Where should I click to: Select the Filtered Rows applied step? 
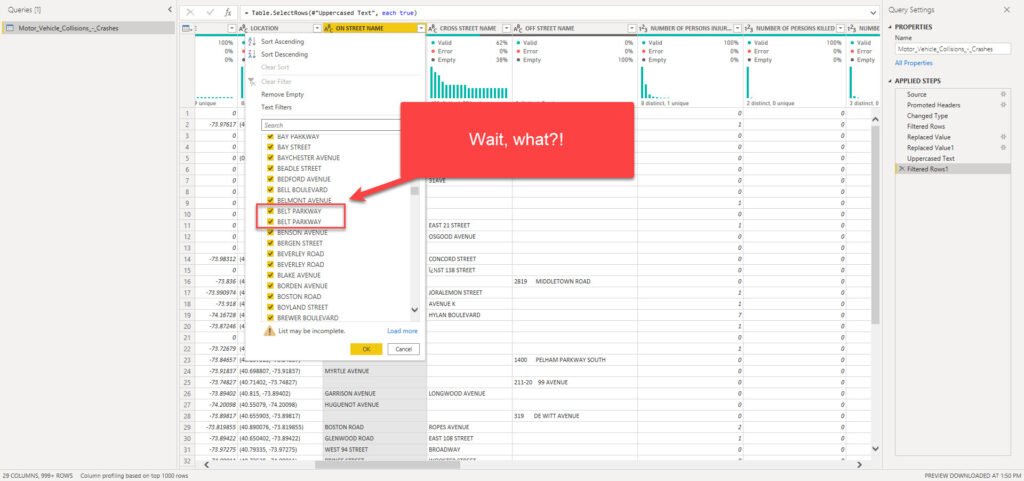pos(926,126)
